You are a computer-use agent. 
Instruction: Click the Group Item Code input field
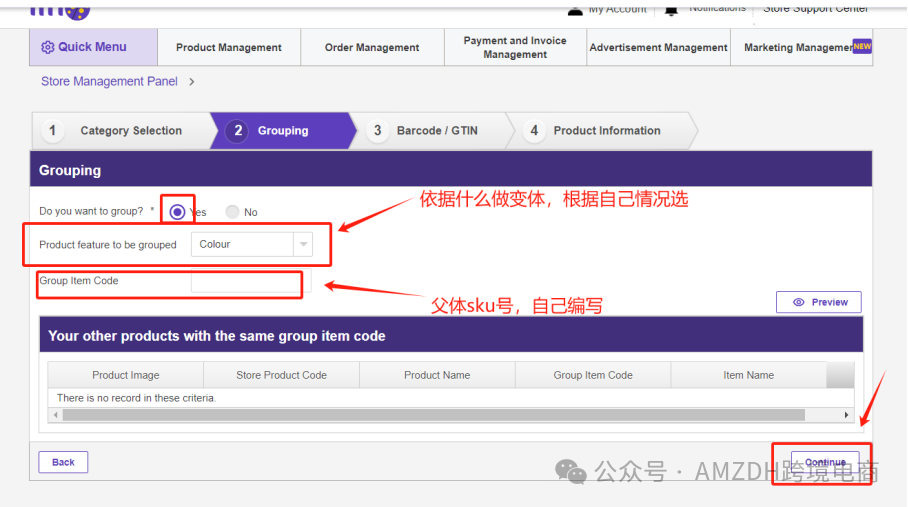tap(251, 281)
